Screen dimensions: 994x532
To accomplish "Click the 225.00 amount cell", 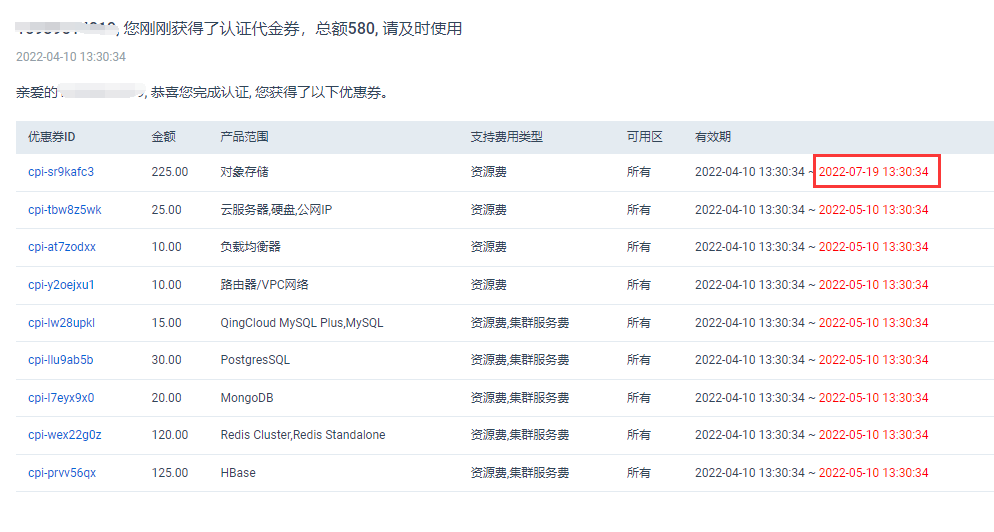I will [169, 172].
